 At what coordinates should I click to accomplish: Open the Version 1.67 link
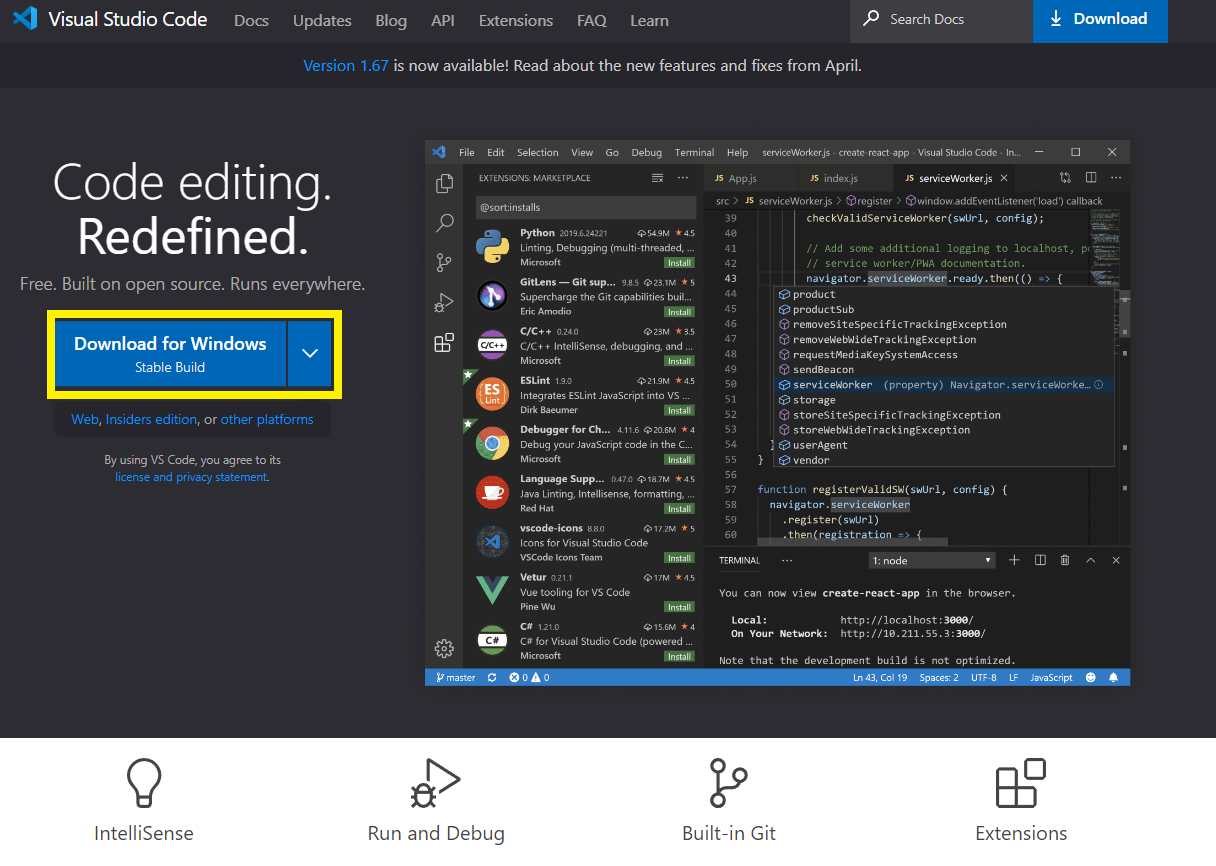(346, 65)
